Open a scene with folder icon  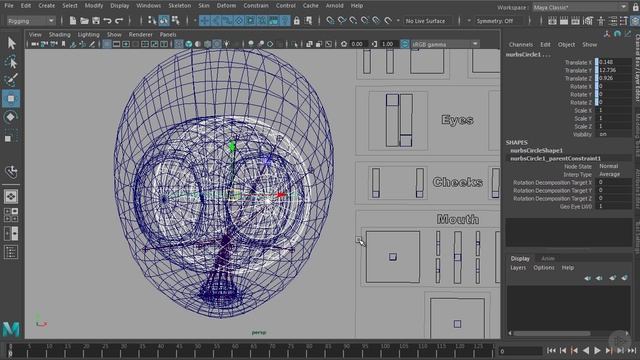click(84, 20)
